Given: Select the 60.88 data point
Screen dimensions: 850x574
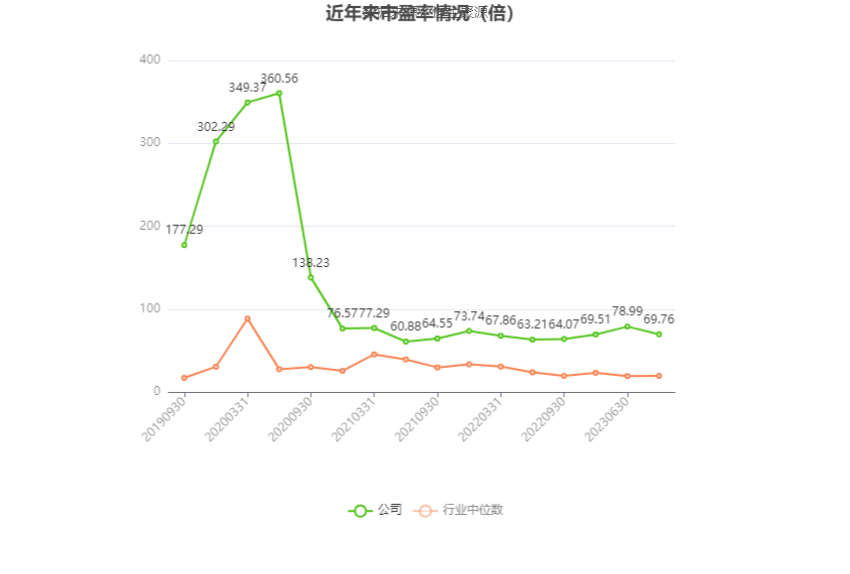Looking at the screenshot, I should pos(406,341).
